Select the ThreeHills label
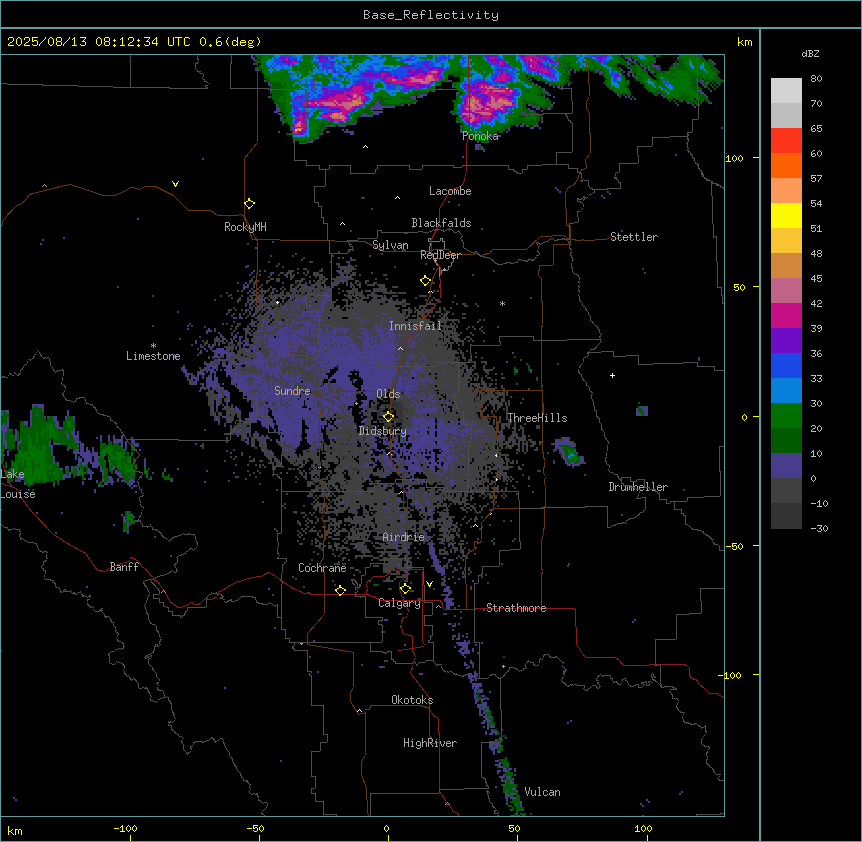Viewport: 862px width, 842px height. coord(537,418)
